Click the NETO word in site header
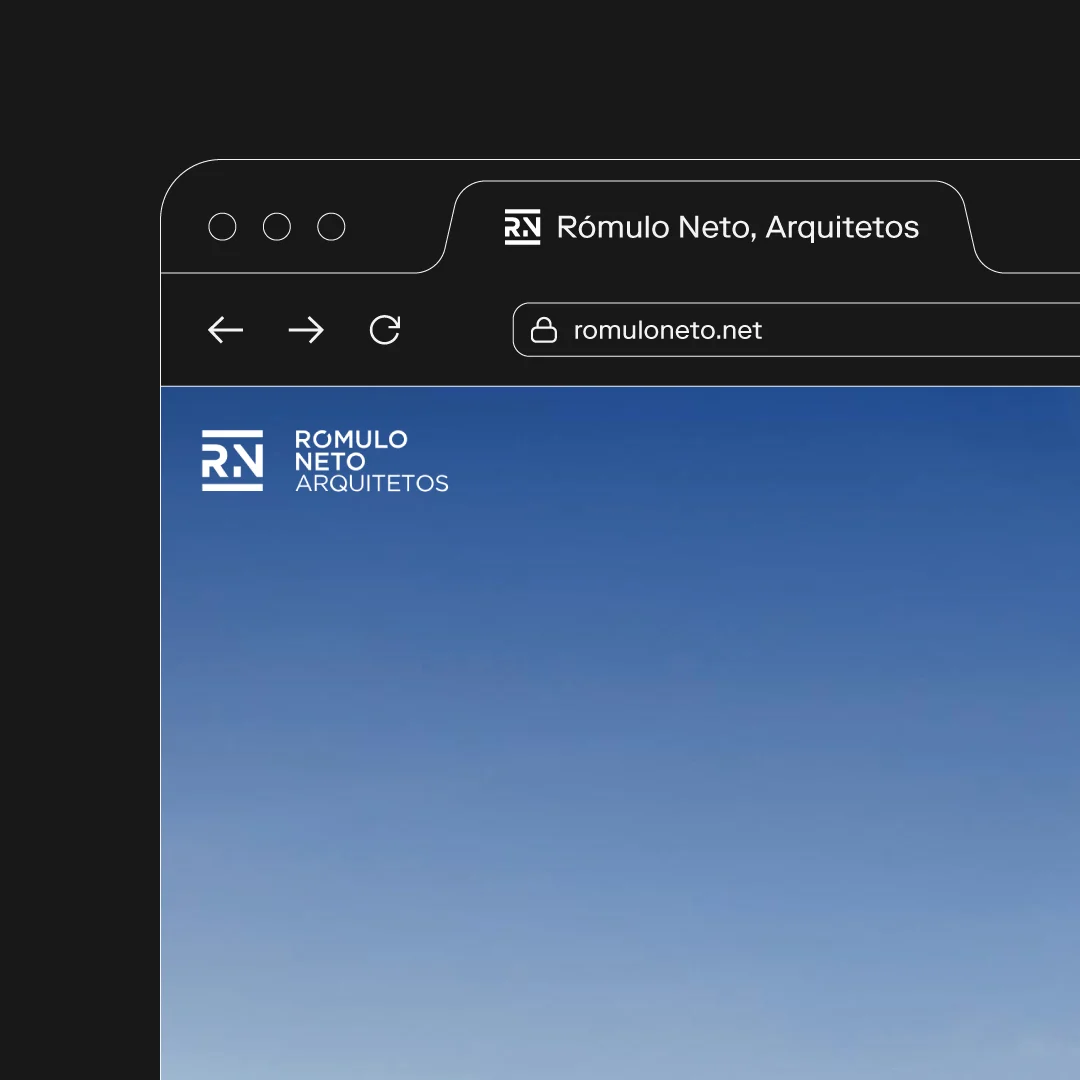Image resolution: width=1080 pixels, height=1080 pixels. (x=330, y=461)
